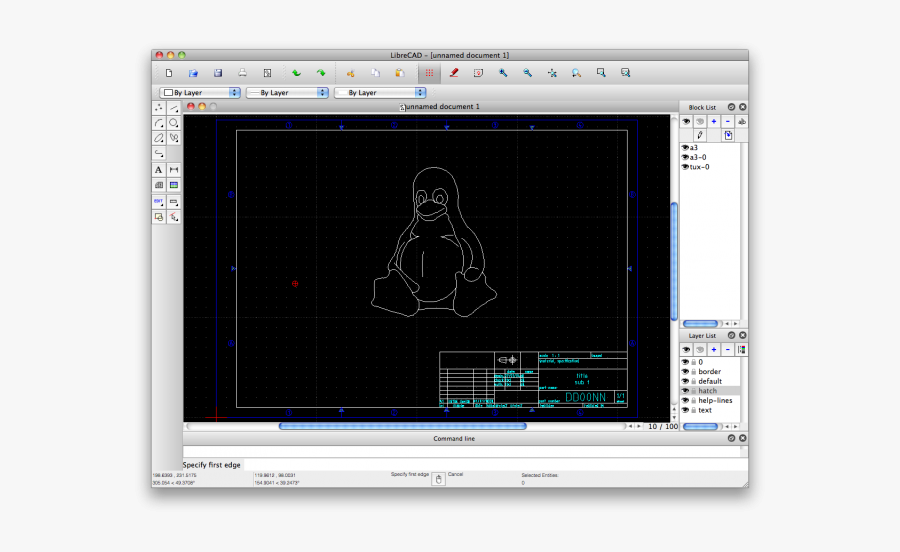Hide all layers in Layer List
Screen dimensions: 900x552
(700, 349)
